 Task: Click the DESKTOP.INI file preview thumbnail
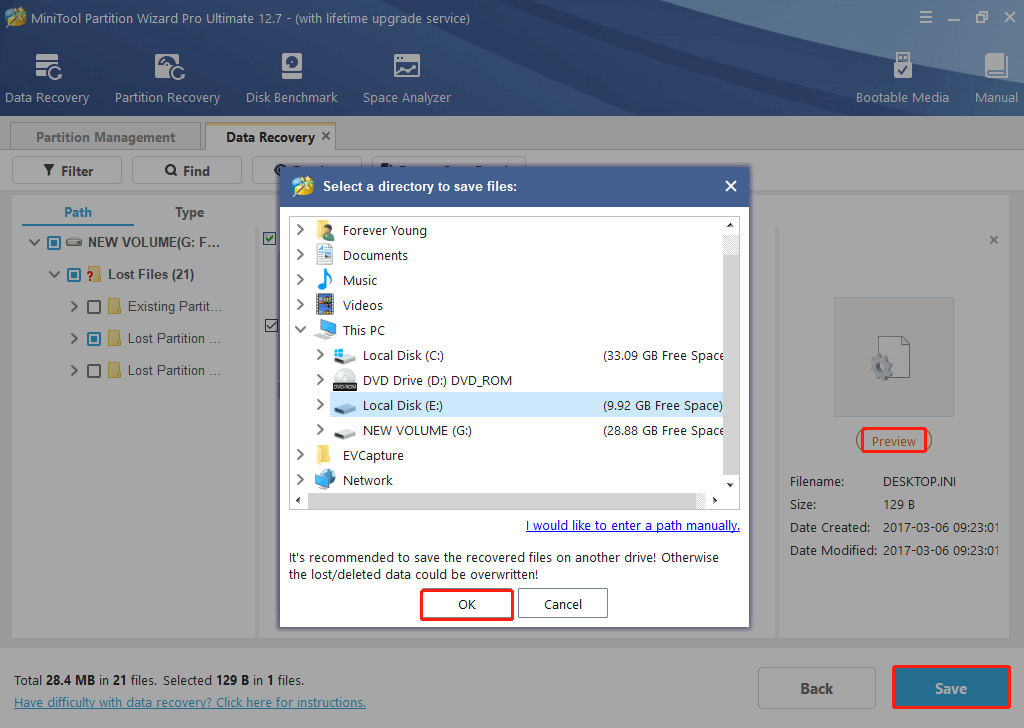[893, 357]
